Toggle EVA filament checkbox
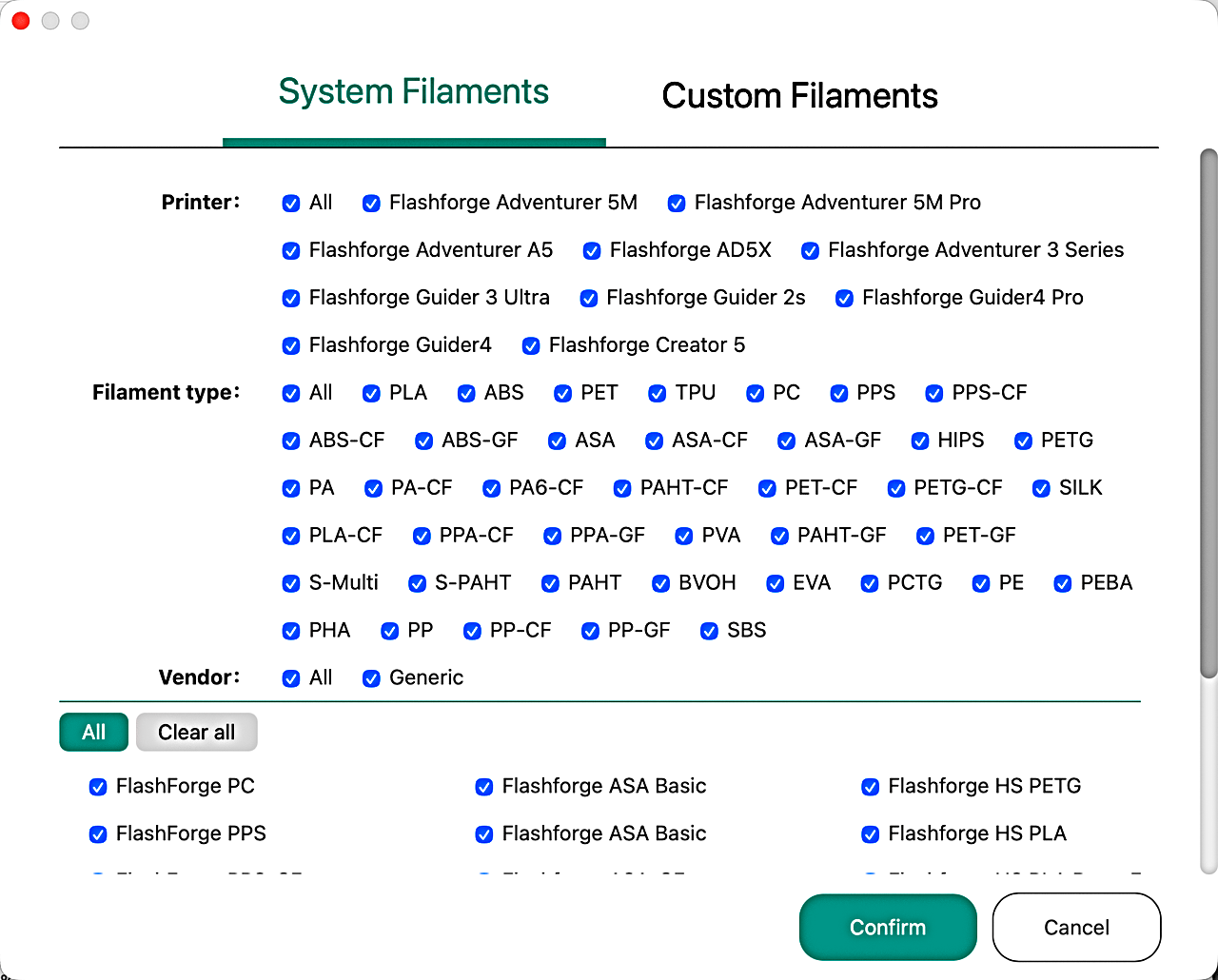 pos(776,583)
